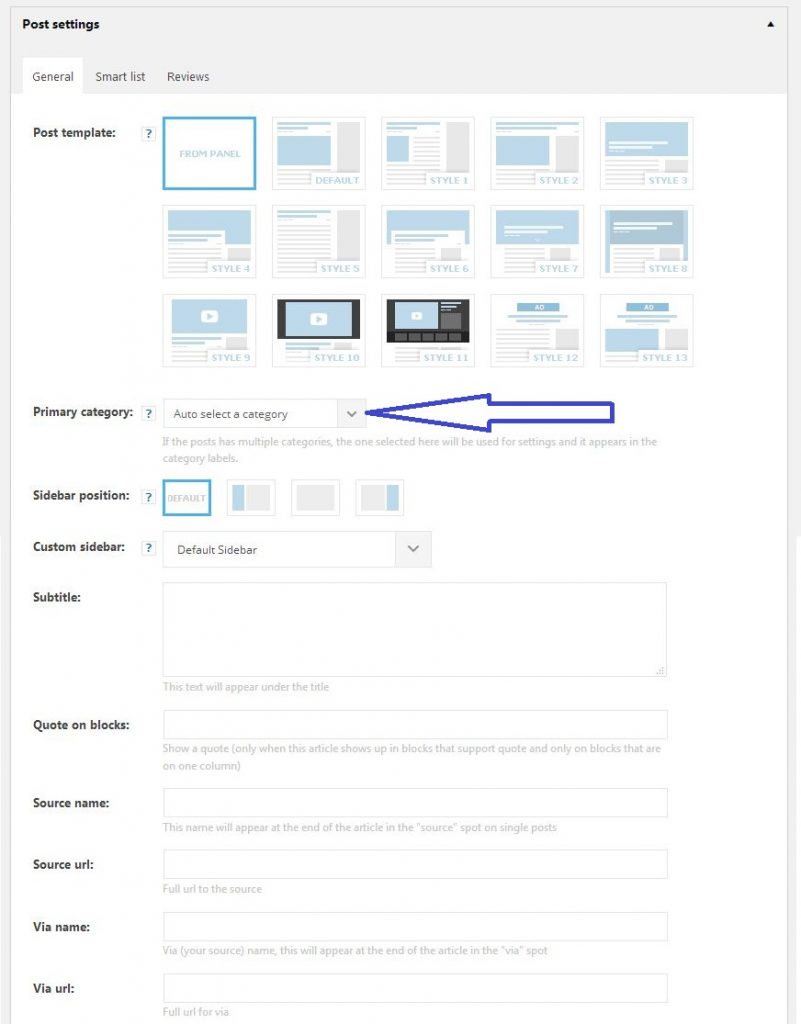
Task: Select the Style 8 post template
Action: [x=646, y=241]
